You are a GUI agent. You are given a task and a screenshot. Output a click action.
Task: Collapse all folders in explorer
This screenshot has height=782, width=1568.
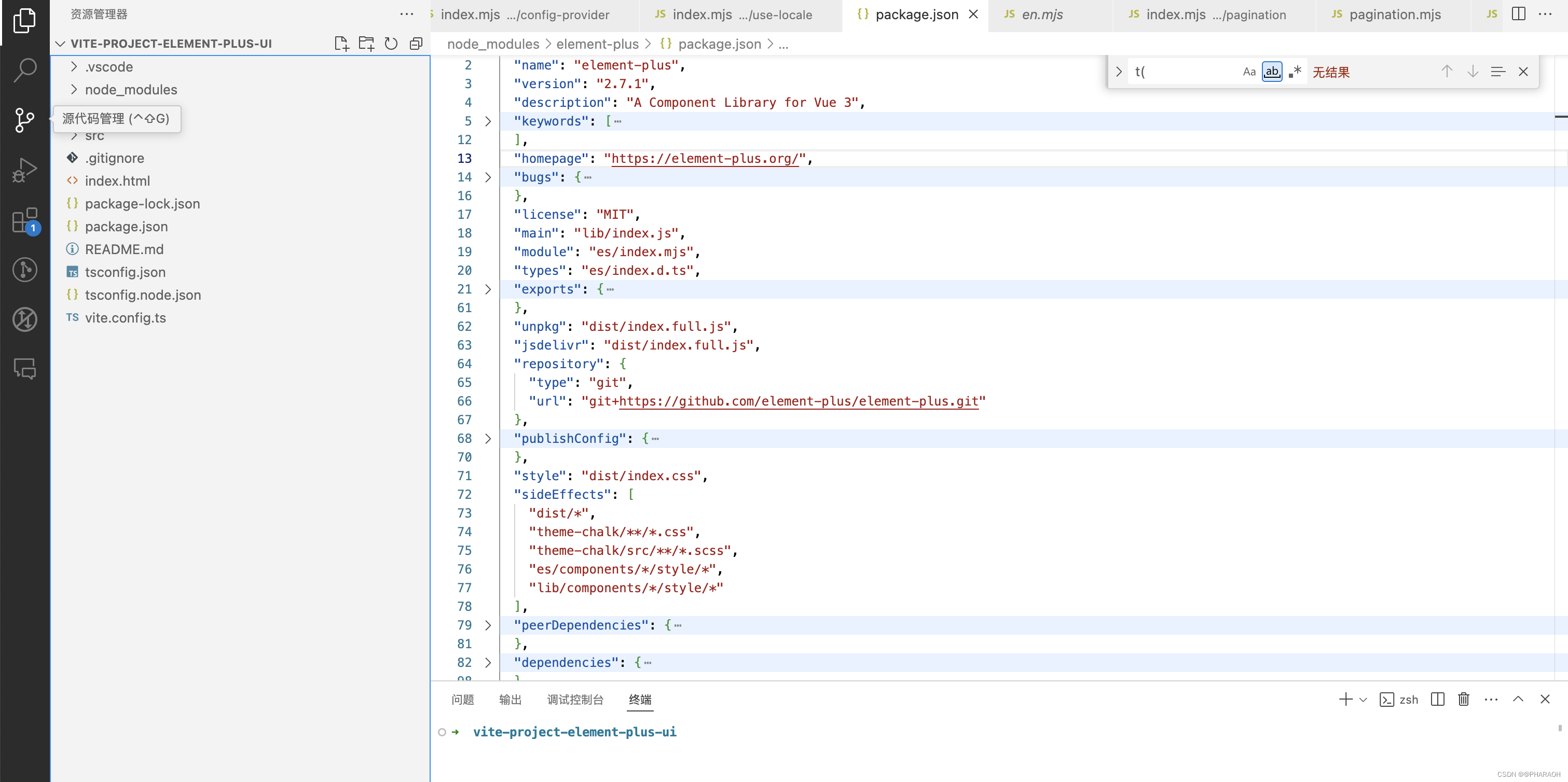point(416,43)
